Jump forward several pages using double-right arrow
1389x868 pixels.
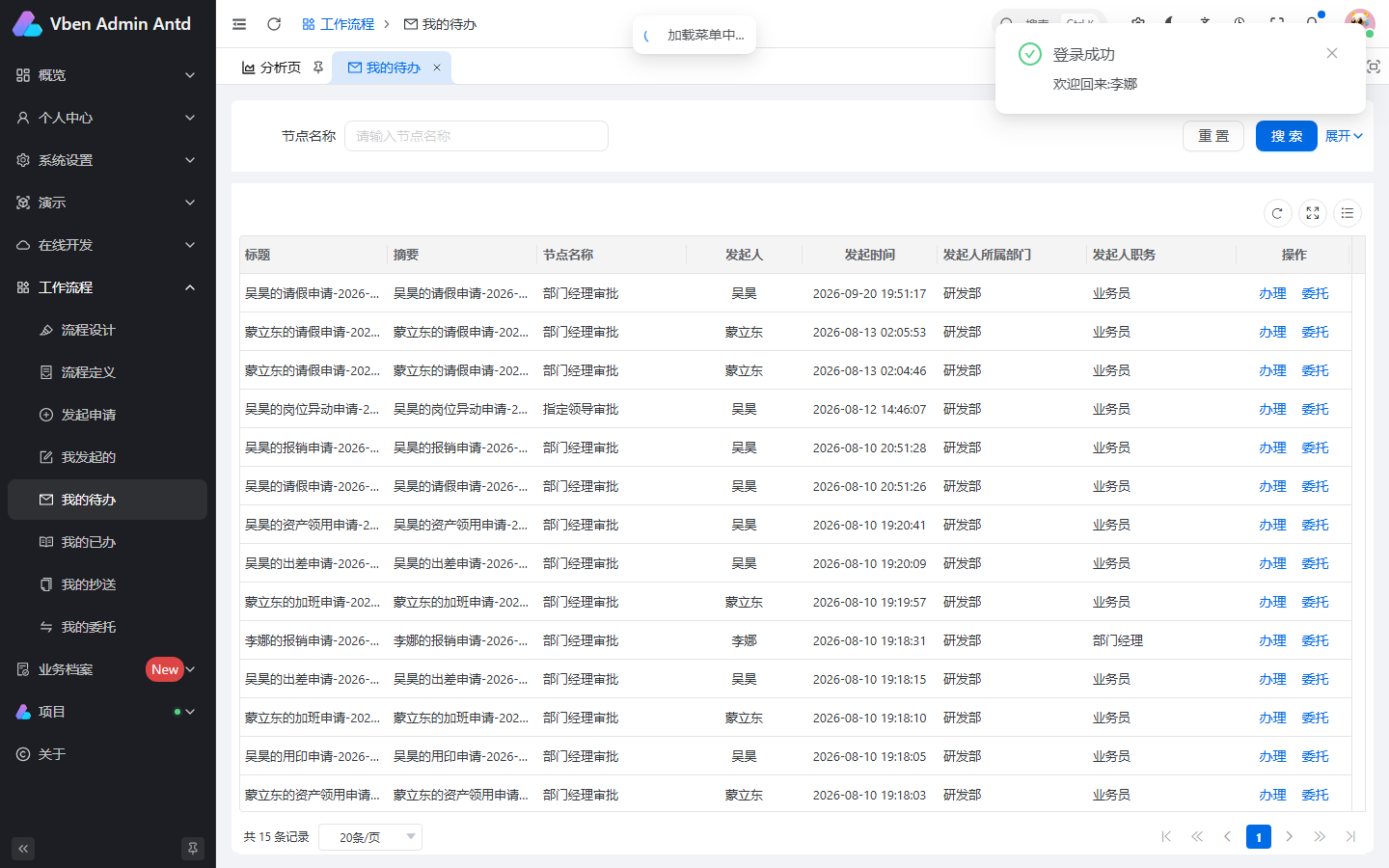[1320, 837]
